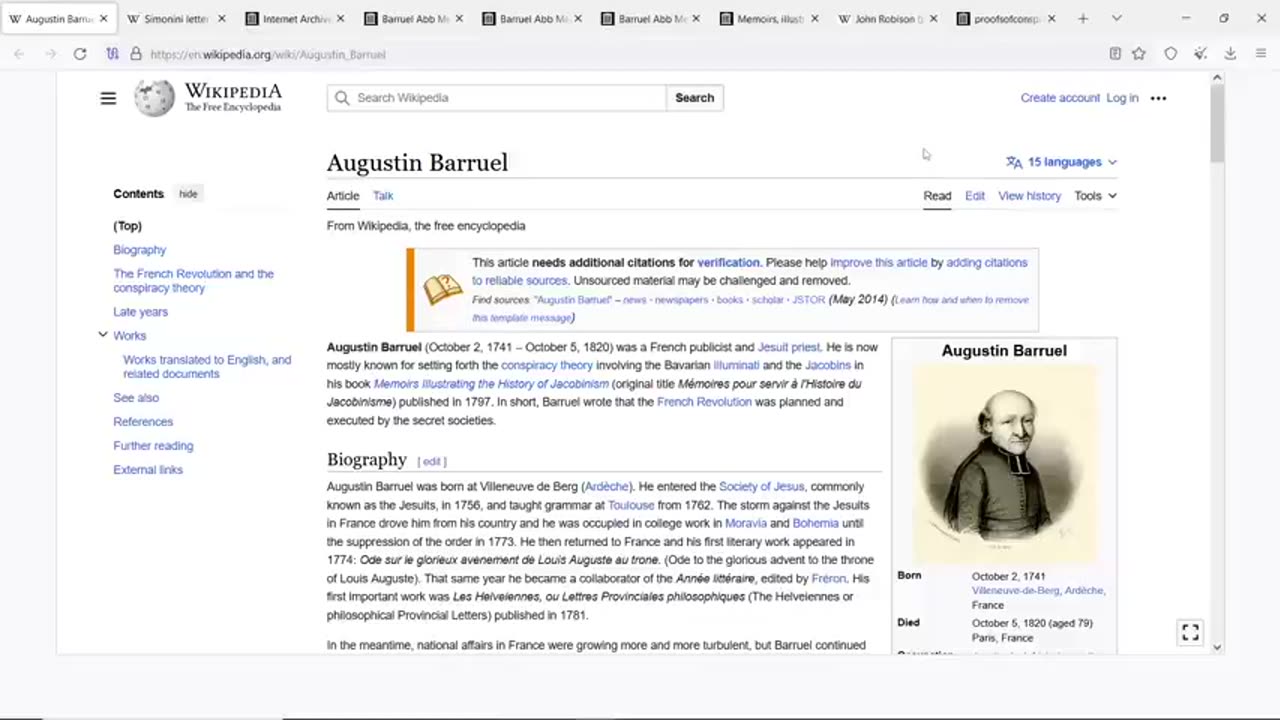Click the page vertical scrollbar thumb

[1217, 125]
